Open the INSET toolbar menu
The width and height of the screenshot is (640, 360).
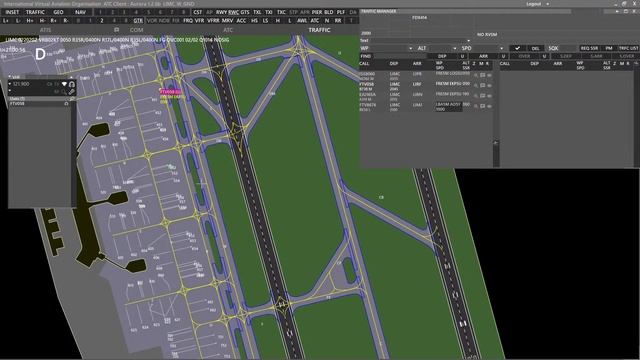point(12,12)
